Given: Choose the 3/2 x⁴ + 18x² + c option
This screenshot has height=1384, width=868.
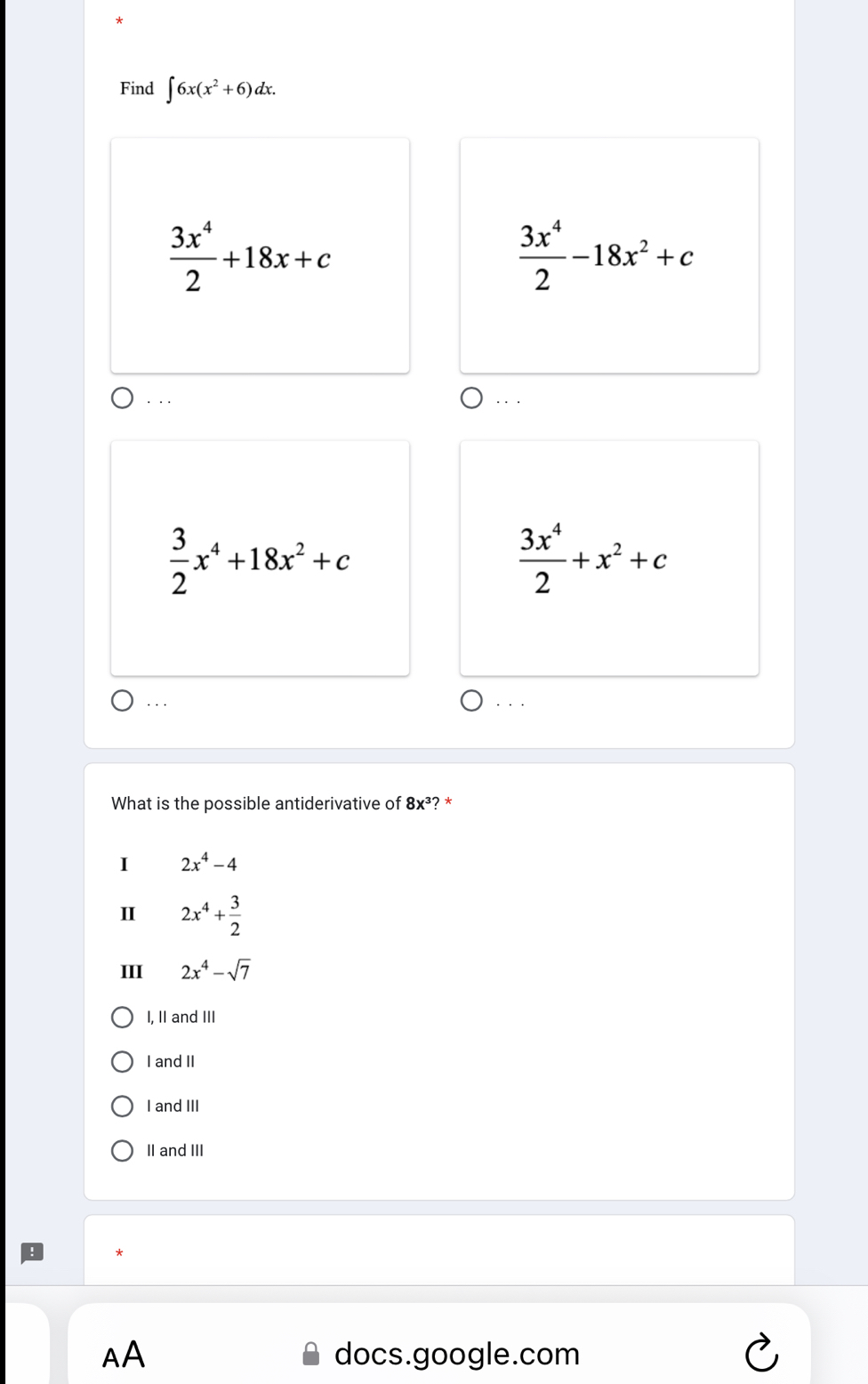Looking at the screenshot, I should 122,702.
